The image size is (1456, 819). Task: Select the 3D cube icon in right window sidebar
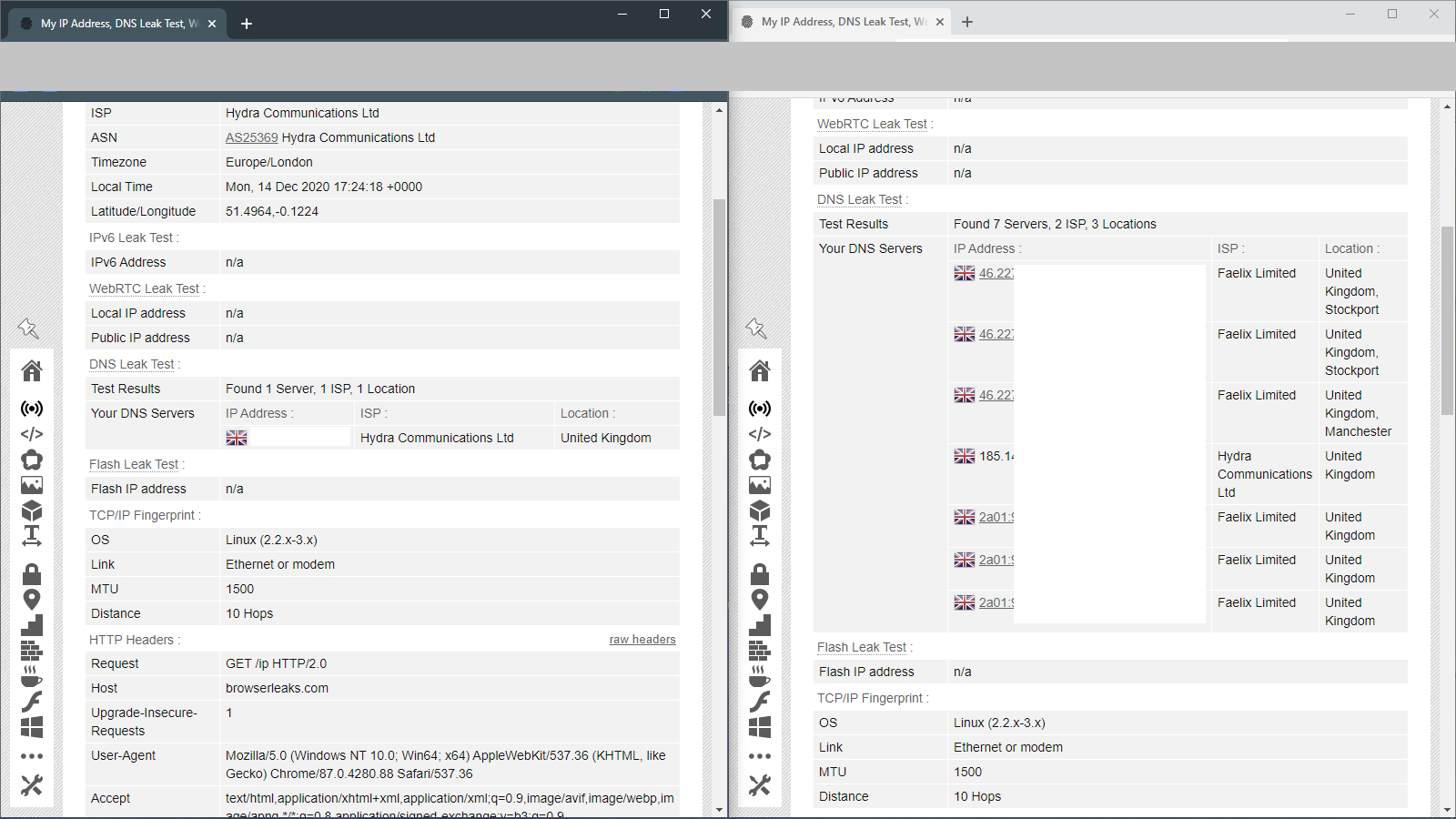760,511
